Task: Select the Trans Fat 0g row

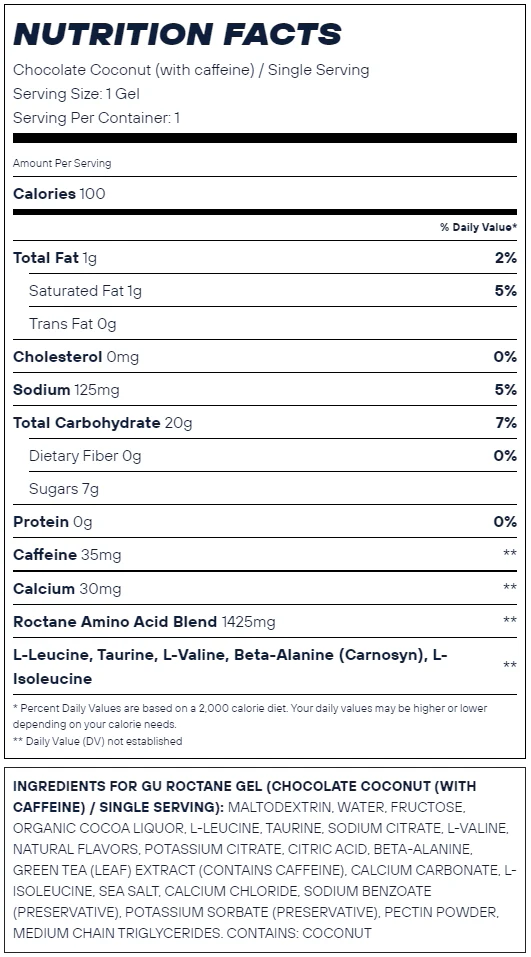Action: [273, 323]
